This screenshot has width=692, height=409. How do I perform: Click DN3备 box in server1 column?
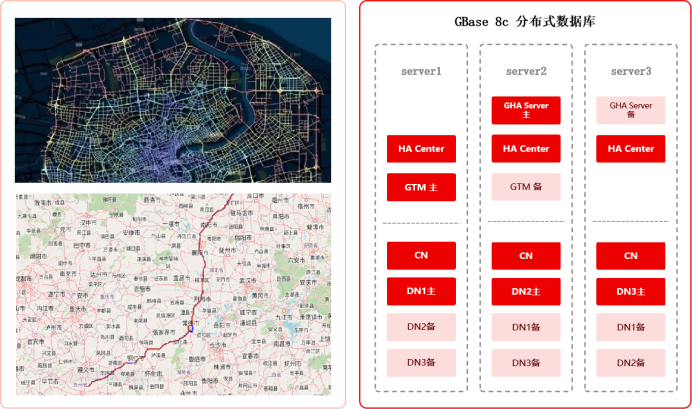coord(421,363)
